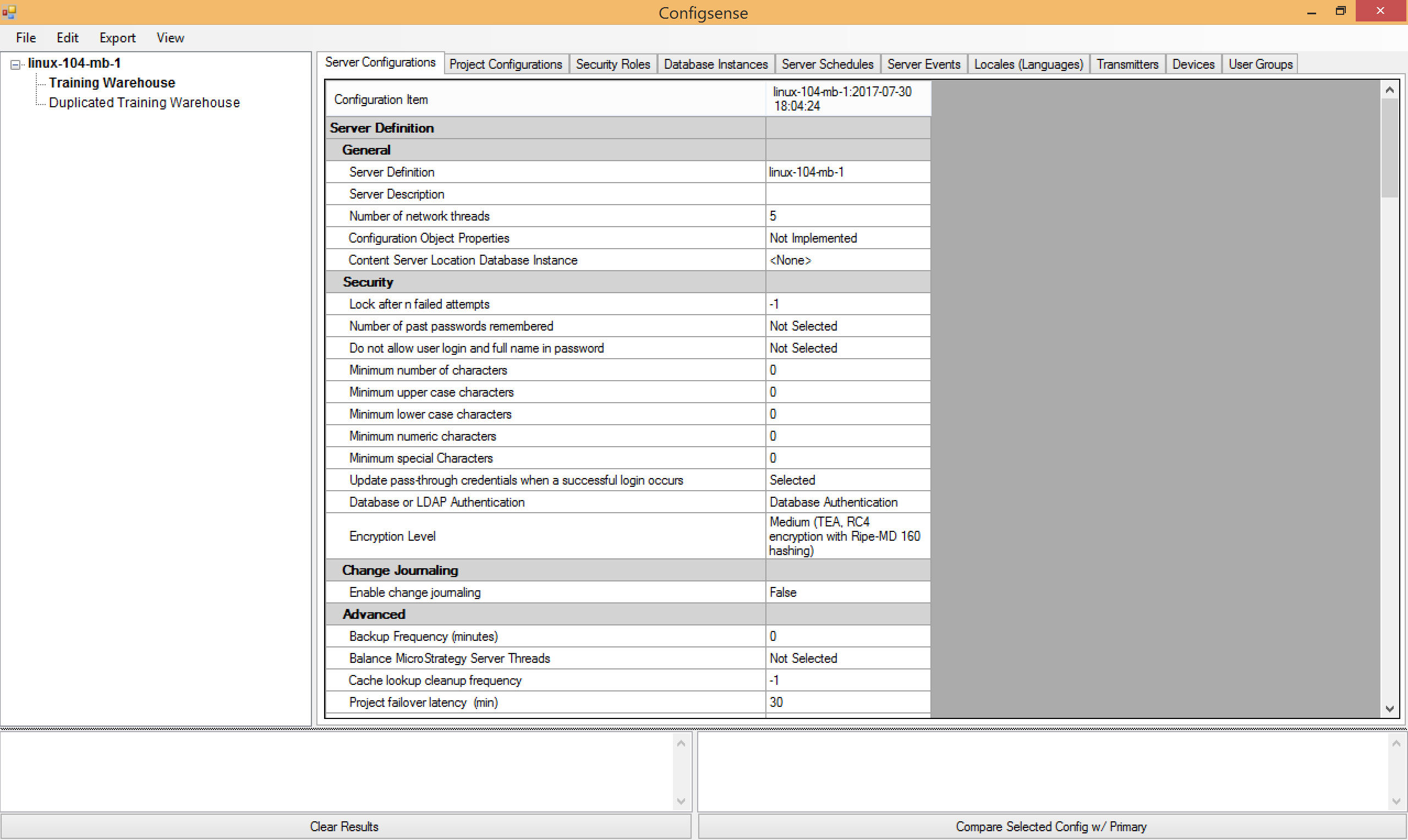Switch to the User Groups tab
Image resolution: width=1408 pixels, height=840 pixels.
[1259, 64]
